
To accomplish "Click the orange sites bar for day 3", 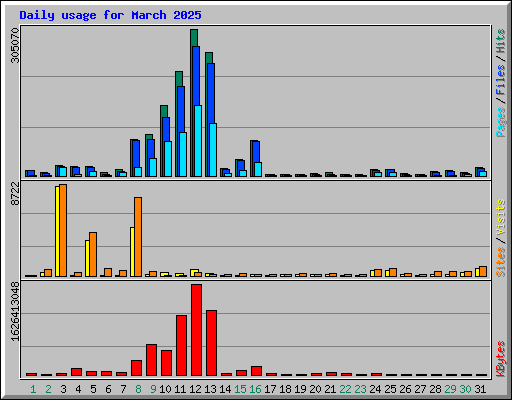I will pos(63,230).
